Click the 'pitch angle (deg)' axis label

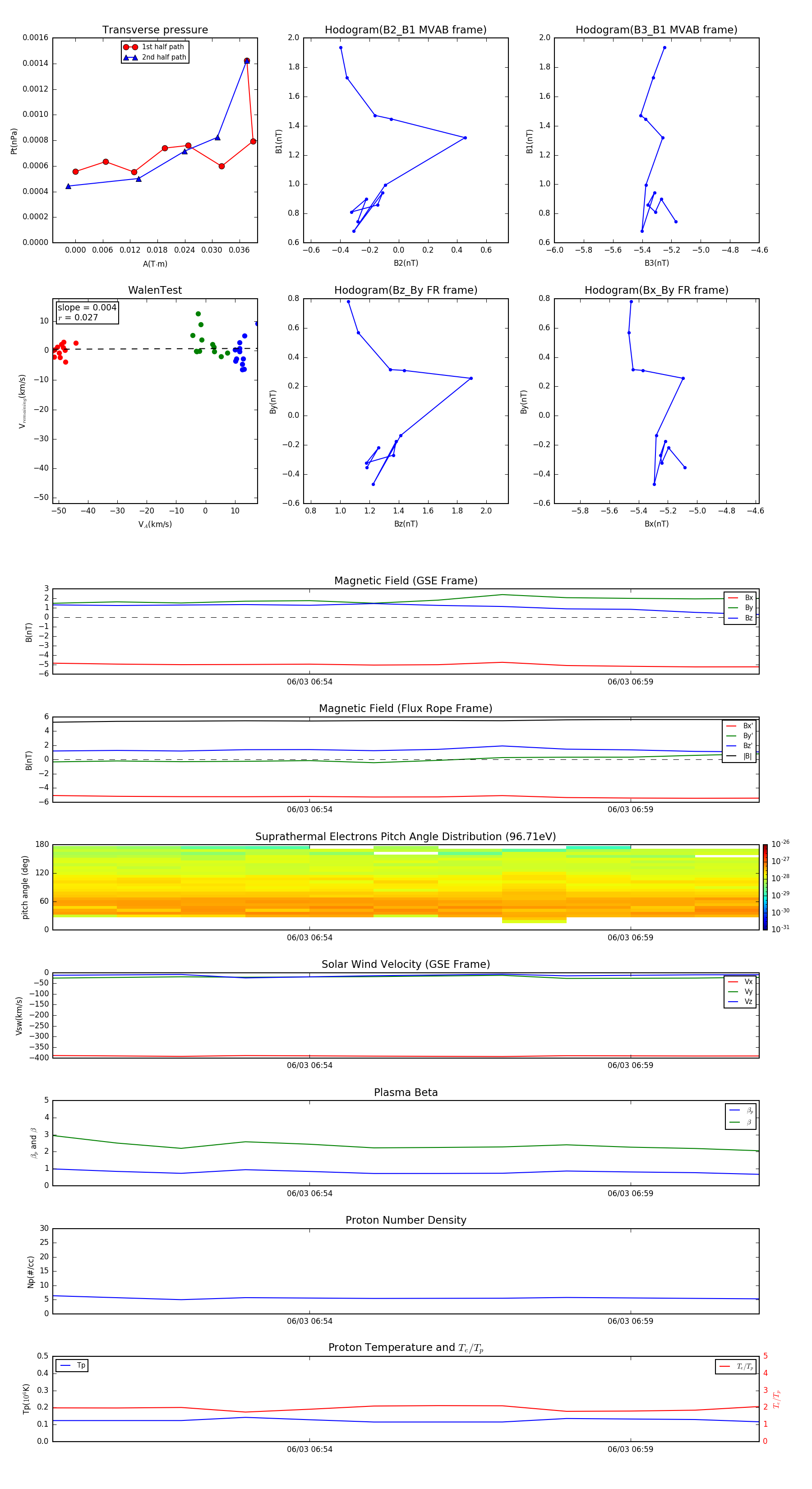25,887
